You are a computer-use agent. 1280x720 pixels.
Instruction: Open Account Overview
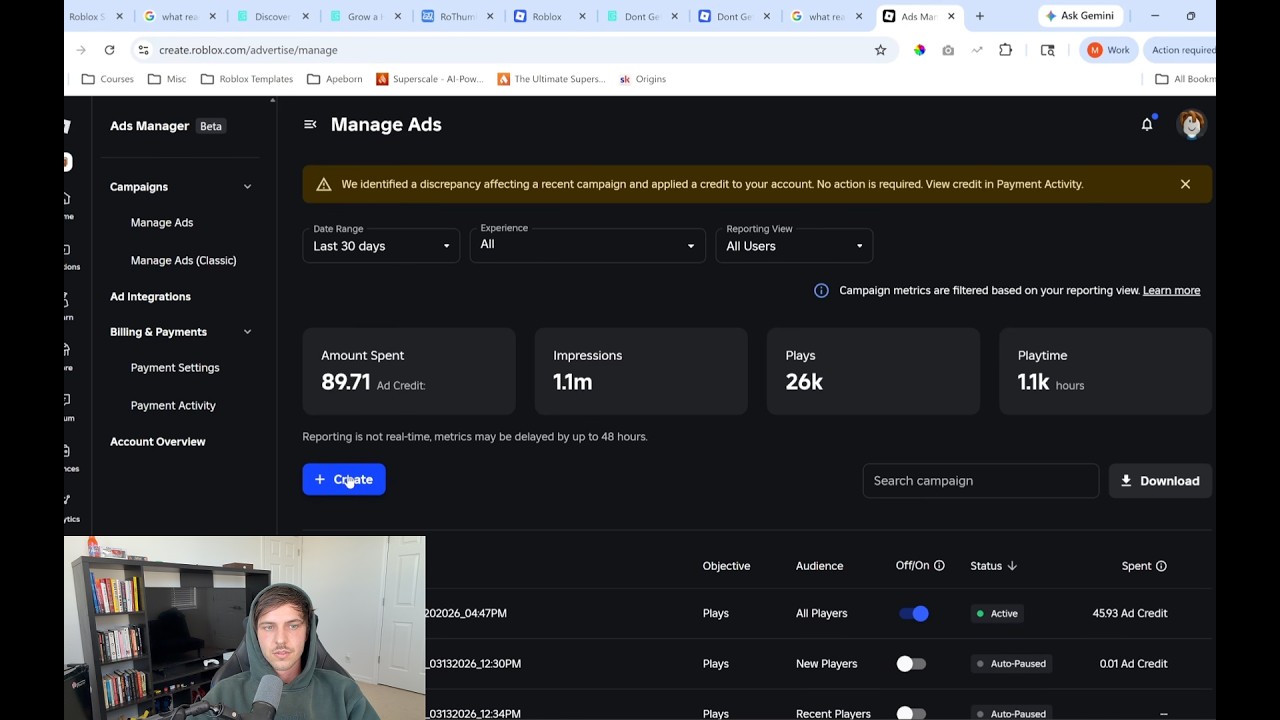(x=158, y=442)
